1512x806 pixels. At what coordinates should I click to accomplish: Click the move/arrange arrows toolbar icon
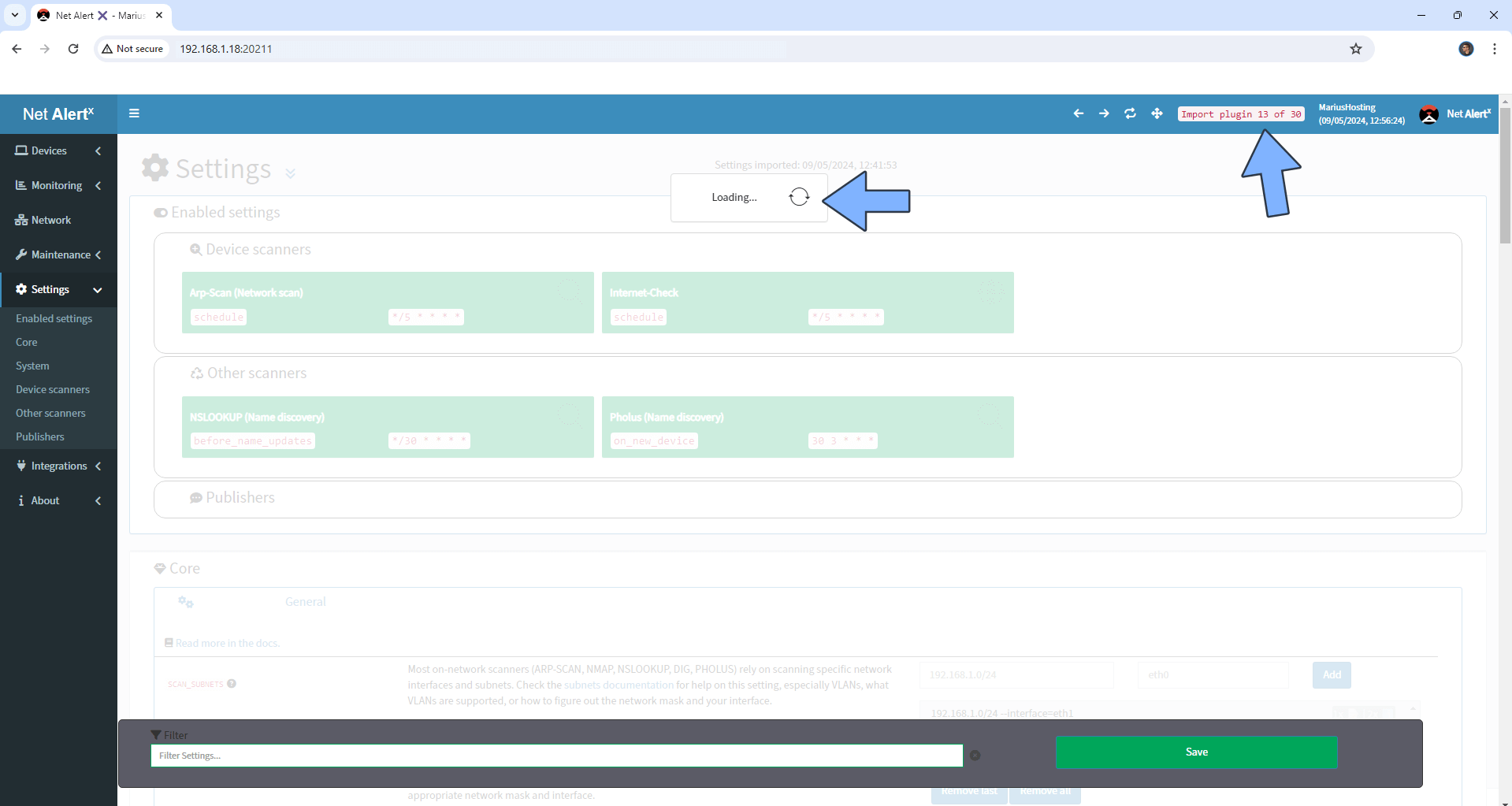(x=1156, y=113)
